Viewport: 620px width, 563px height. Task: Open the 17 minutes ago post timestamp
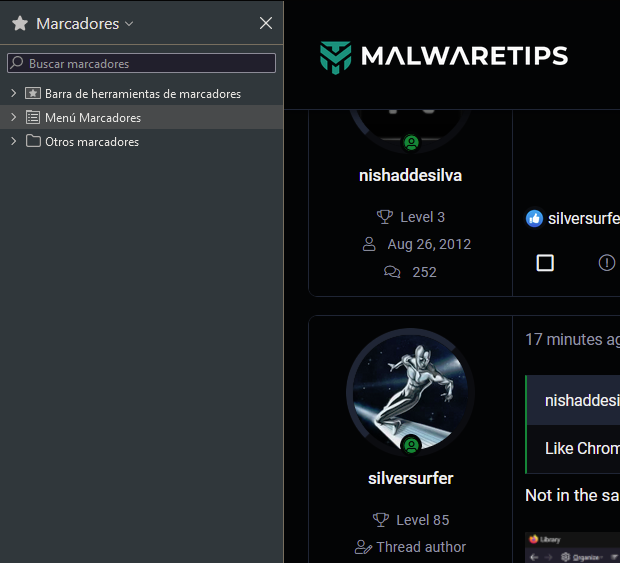(572, 340)
